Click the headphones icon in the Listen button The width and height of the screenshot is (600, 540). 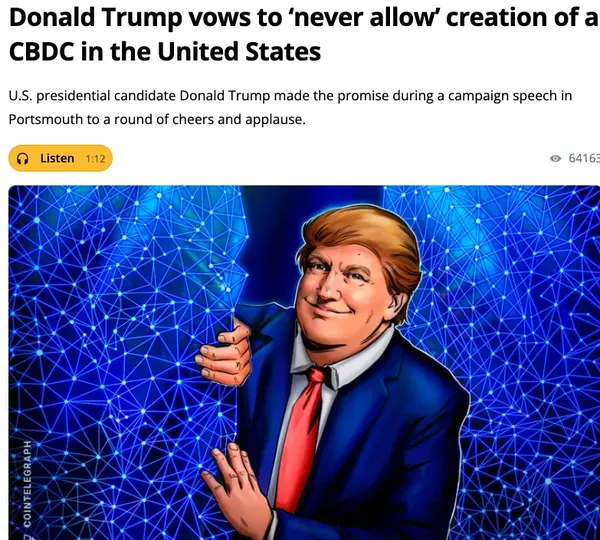tap(23, 158)
